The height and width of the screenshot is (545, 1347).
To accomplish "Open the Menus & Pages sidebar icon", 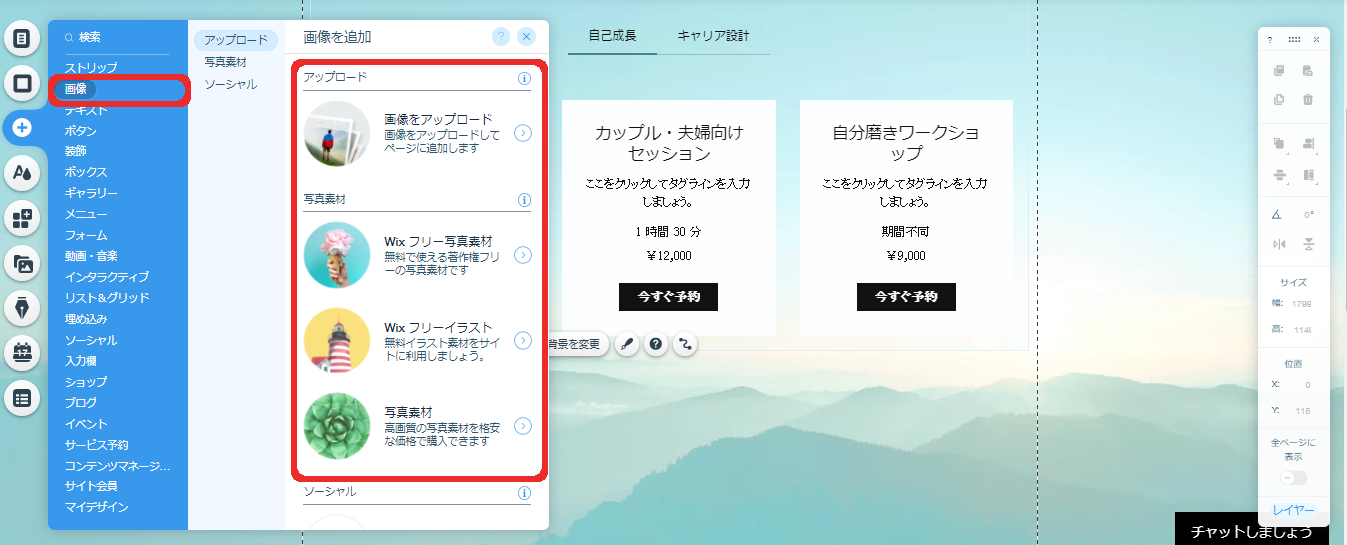I will point(21,39).
